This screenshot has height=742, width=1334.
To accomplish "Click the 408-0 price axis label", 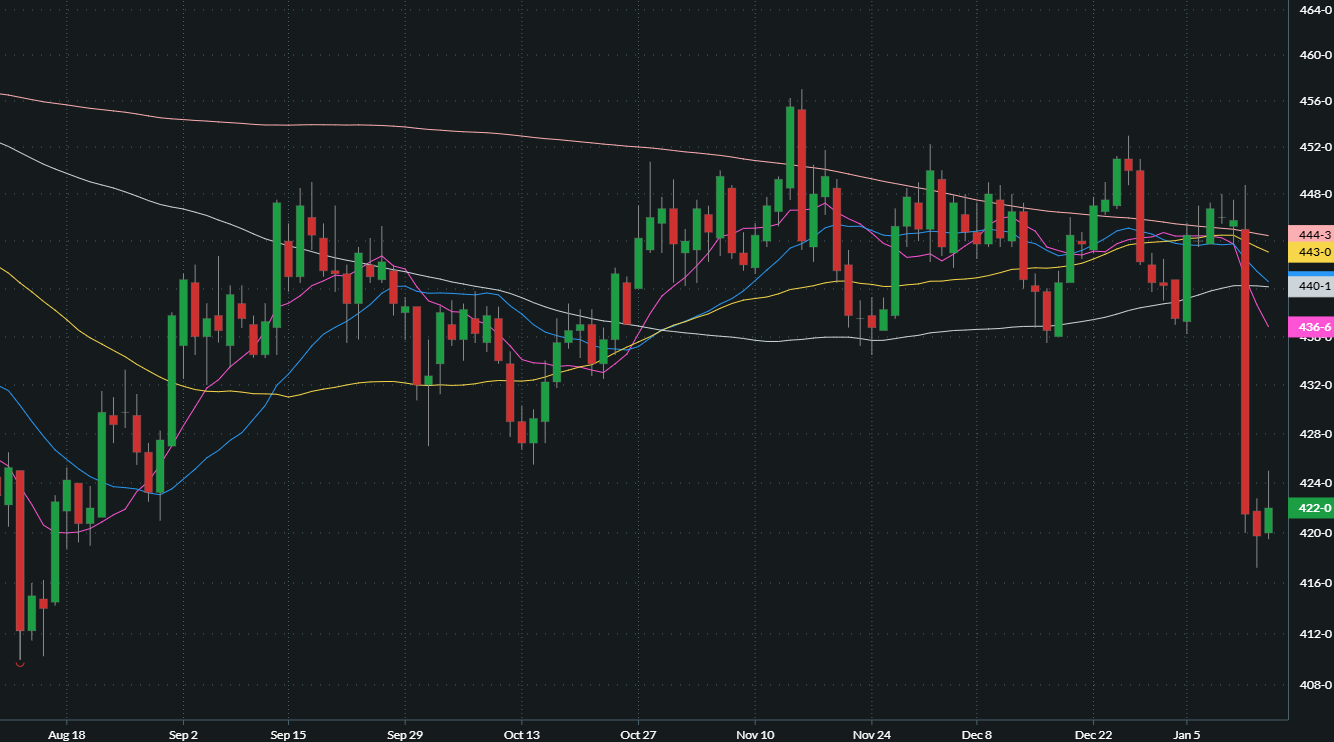I will (x=1313, y=685).
